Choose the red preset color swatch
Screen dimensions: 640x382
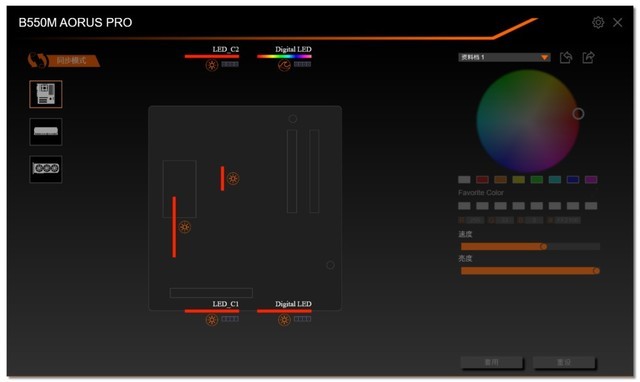pos(482,180)
